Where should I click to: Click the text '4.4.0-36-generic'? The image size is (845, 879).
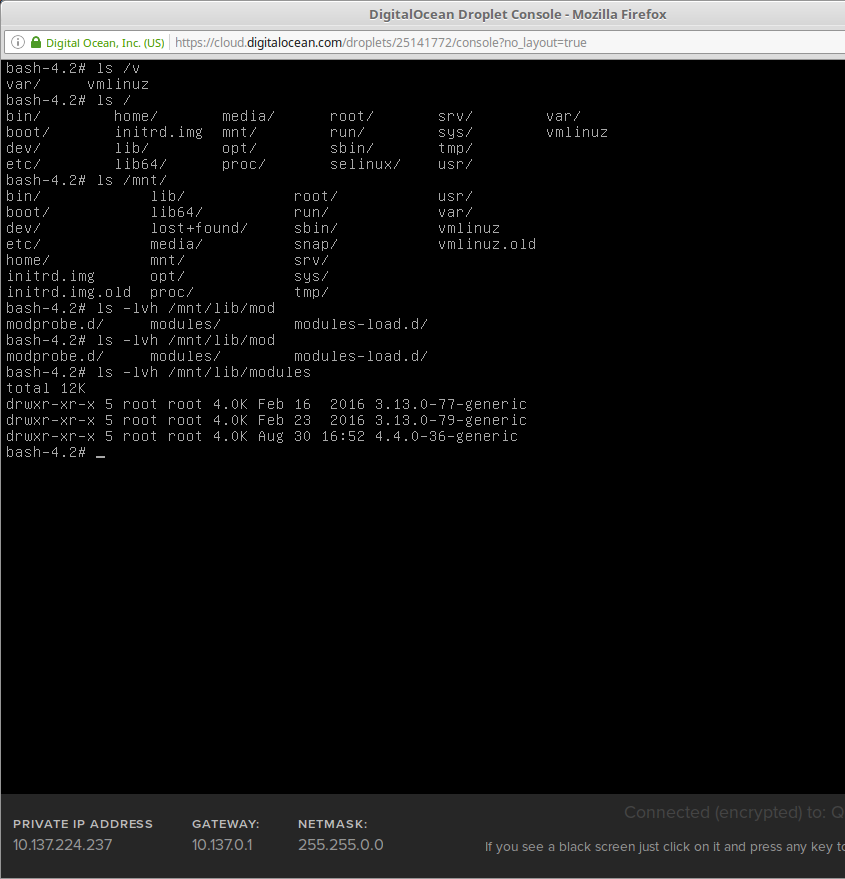[446, 436]
